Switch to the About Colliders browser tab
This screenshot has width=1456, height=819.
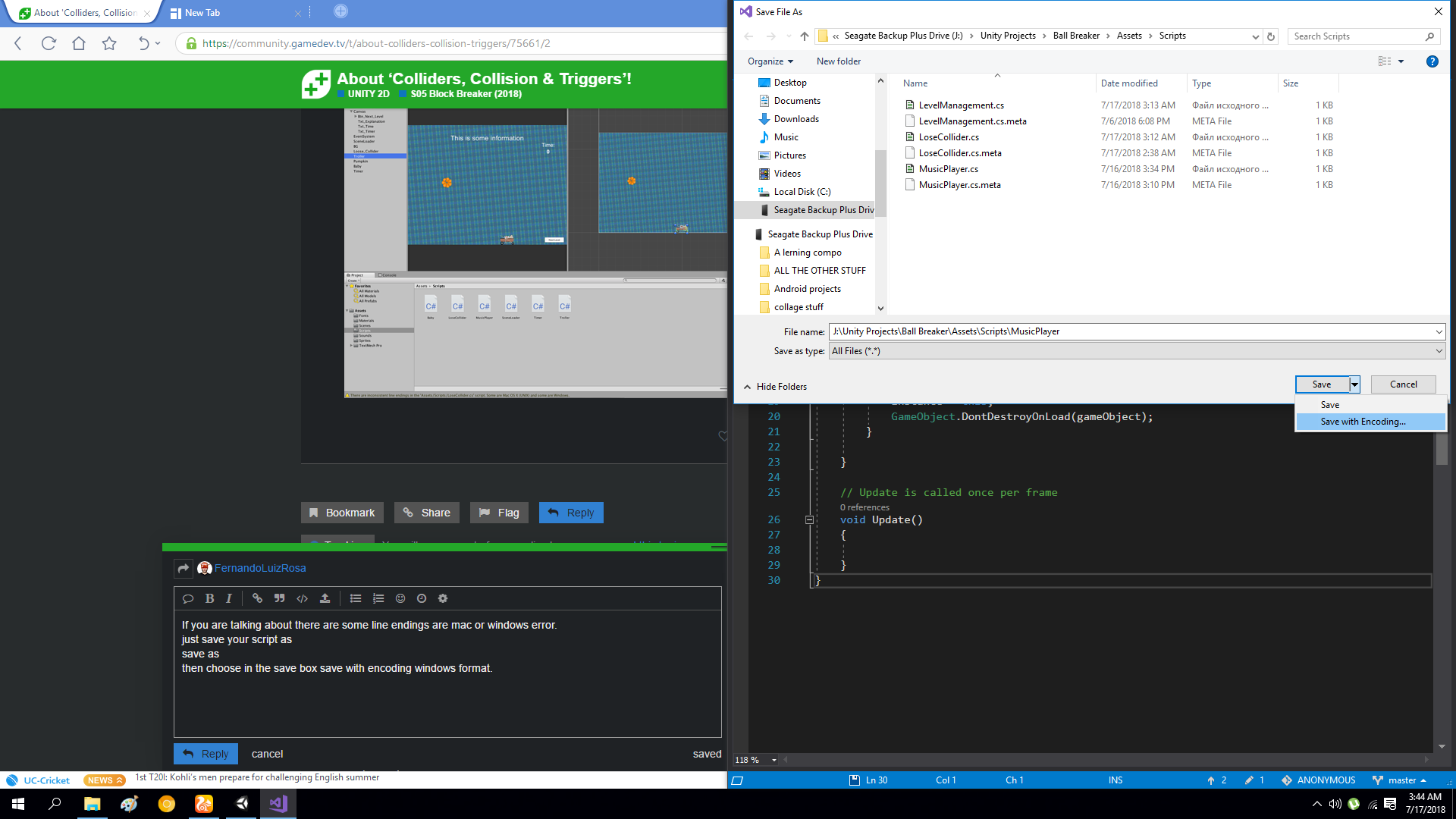[x=83, y=13]
